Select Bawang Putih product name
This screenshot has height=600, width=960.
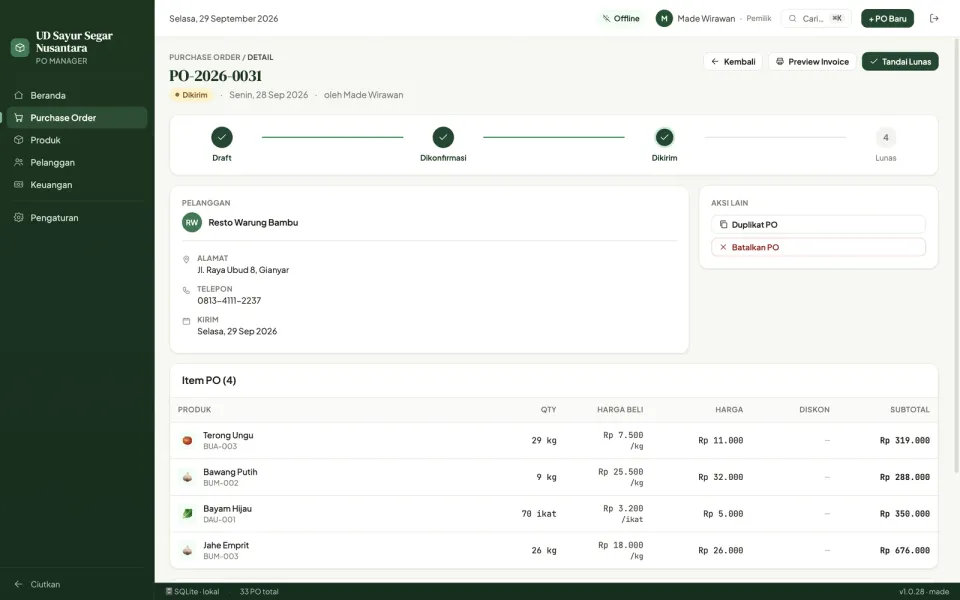[x=230, y=472]
